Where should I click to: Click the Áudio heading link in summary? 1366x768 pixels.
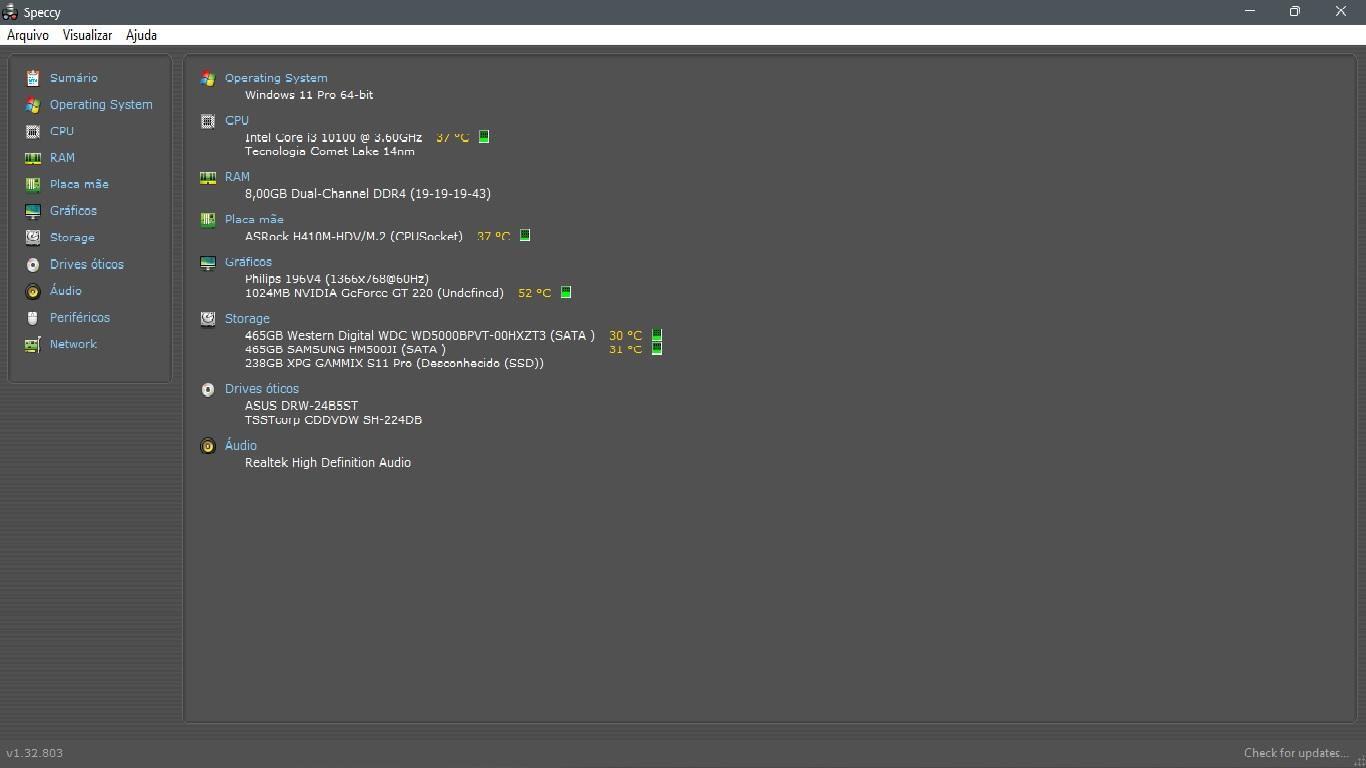click(x=241, y=446)
